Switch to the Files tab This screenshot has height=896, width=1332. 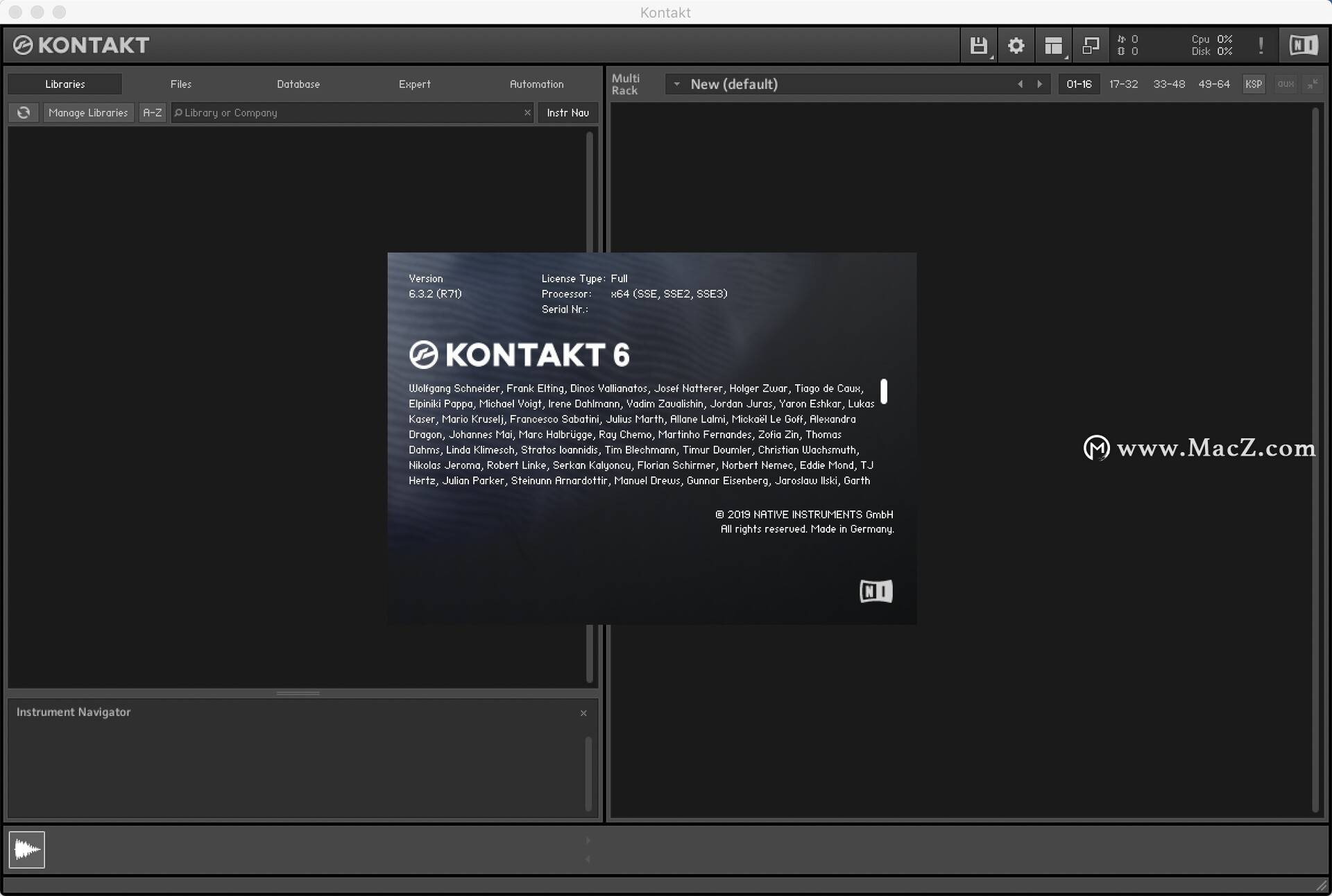tap(181, 84)
